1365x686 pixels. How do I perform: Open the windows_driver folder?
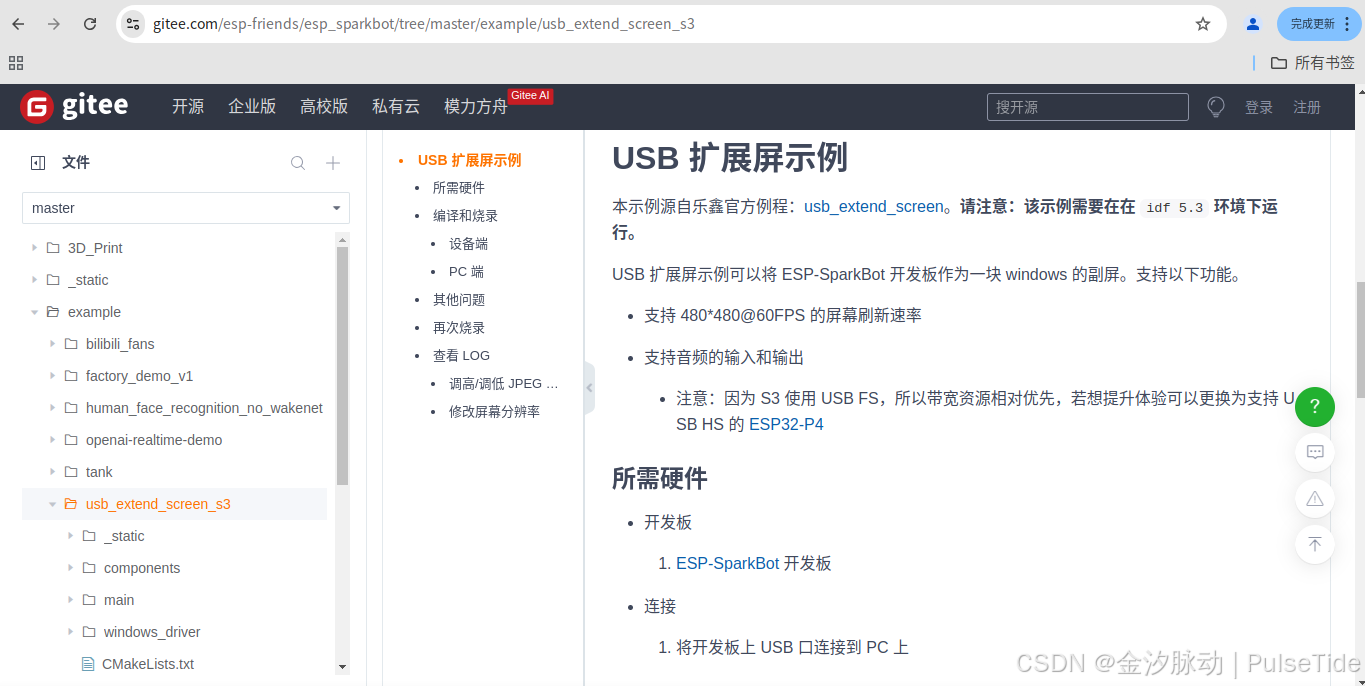[x=152, y=632]
